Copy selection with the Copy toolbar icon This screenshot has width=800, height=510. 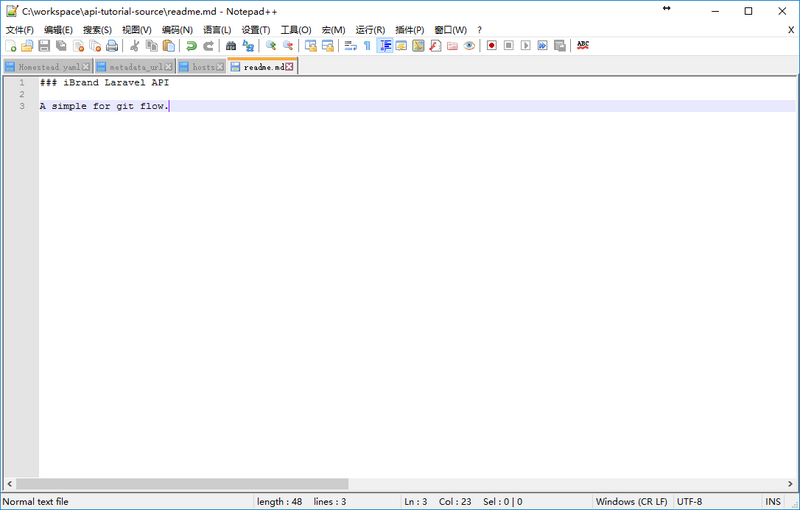click(x=152, y=46)
